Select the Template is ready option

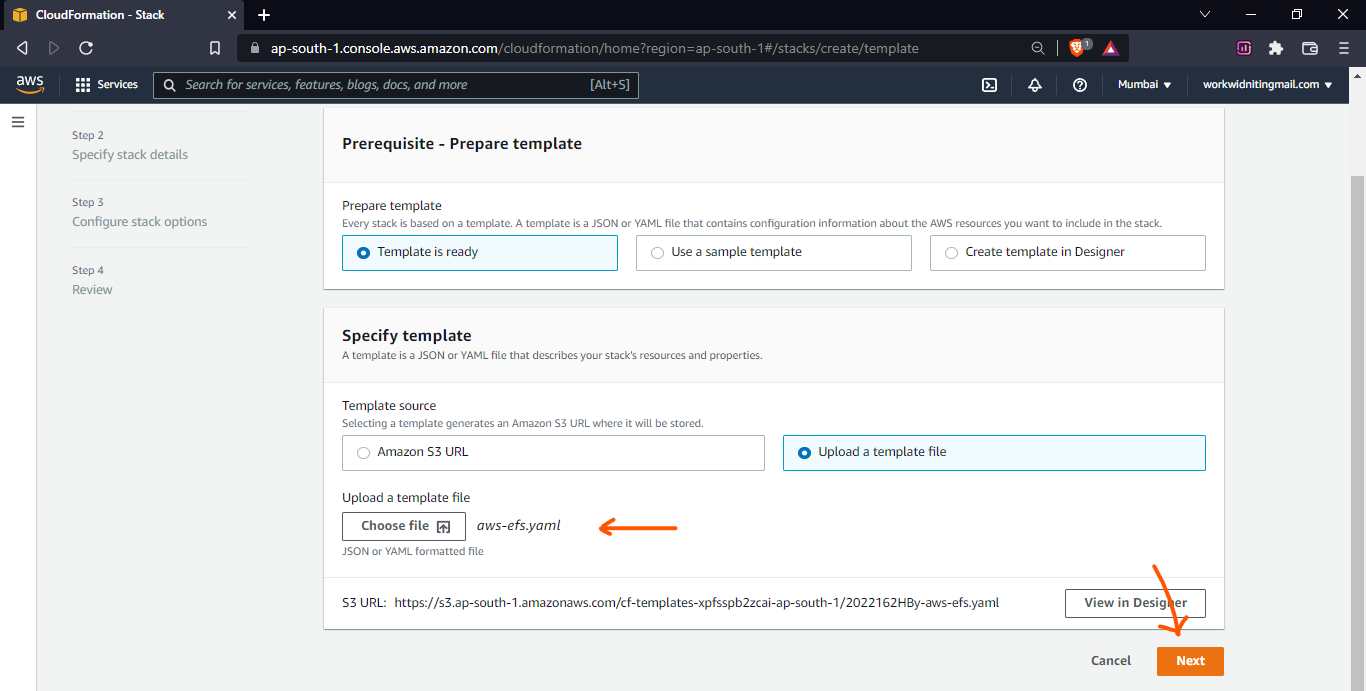(x=480, y=253)
